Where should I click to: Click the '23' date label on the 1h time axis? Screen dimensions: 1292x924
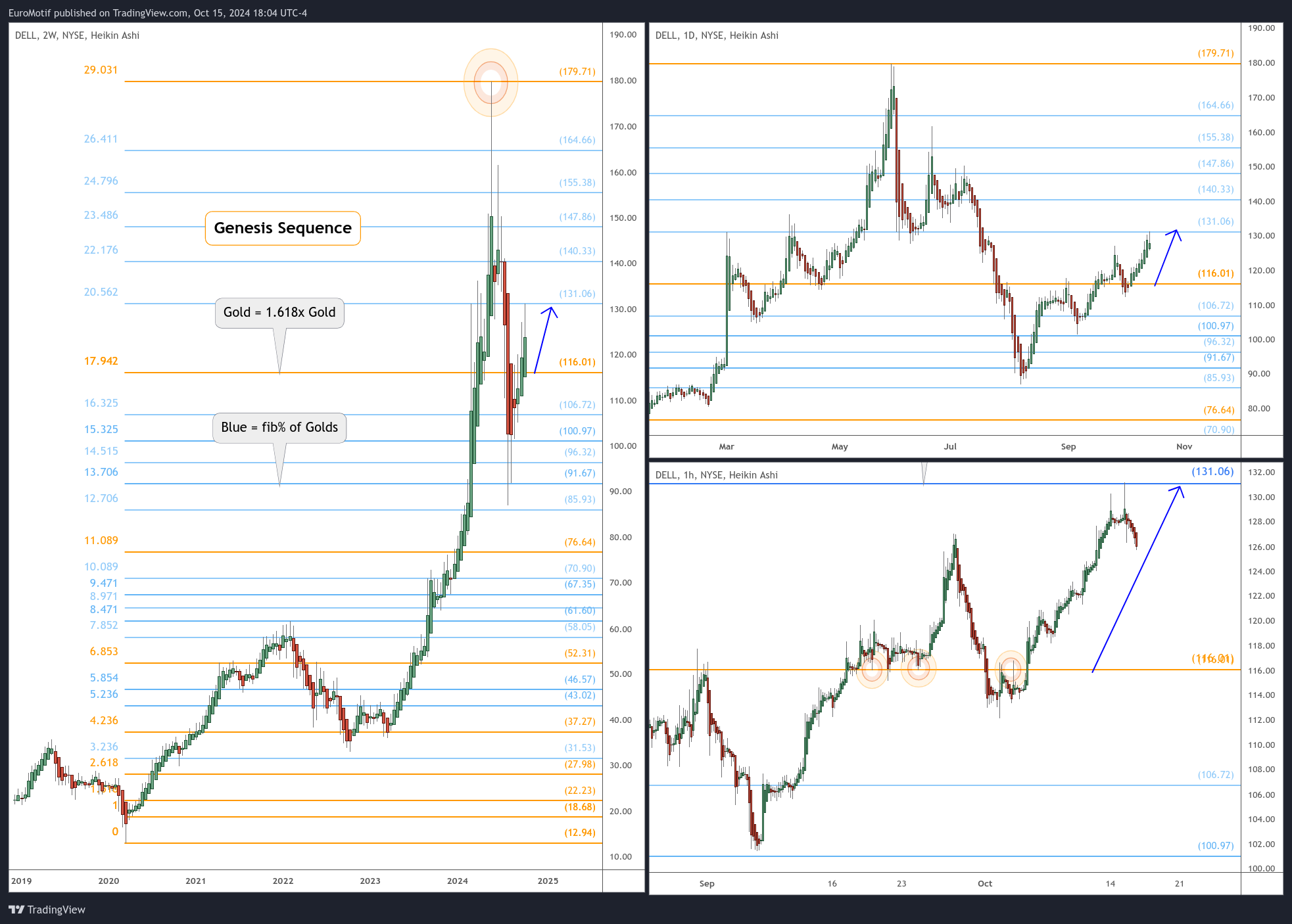pos(901,884)
